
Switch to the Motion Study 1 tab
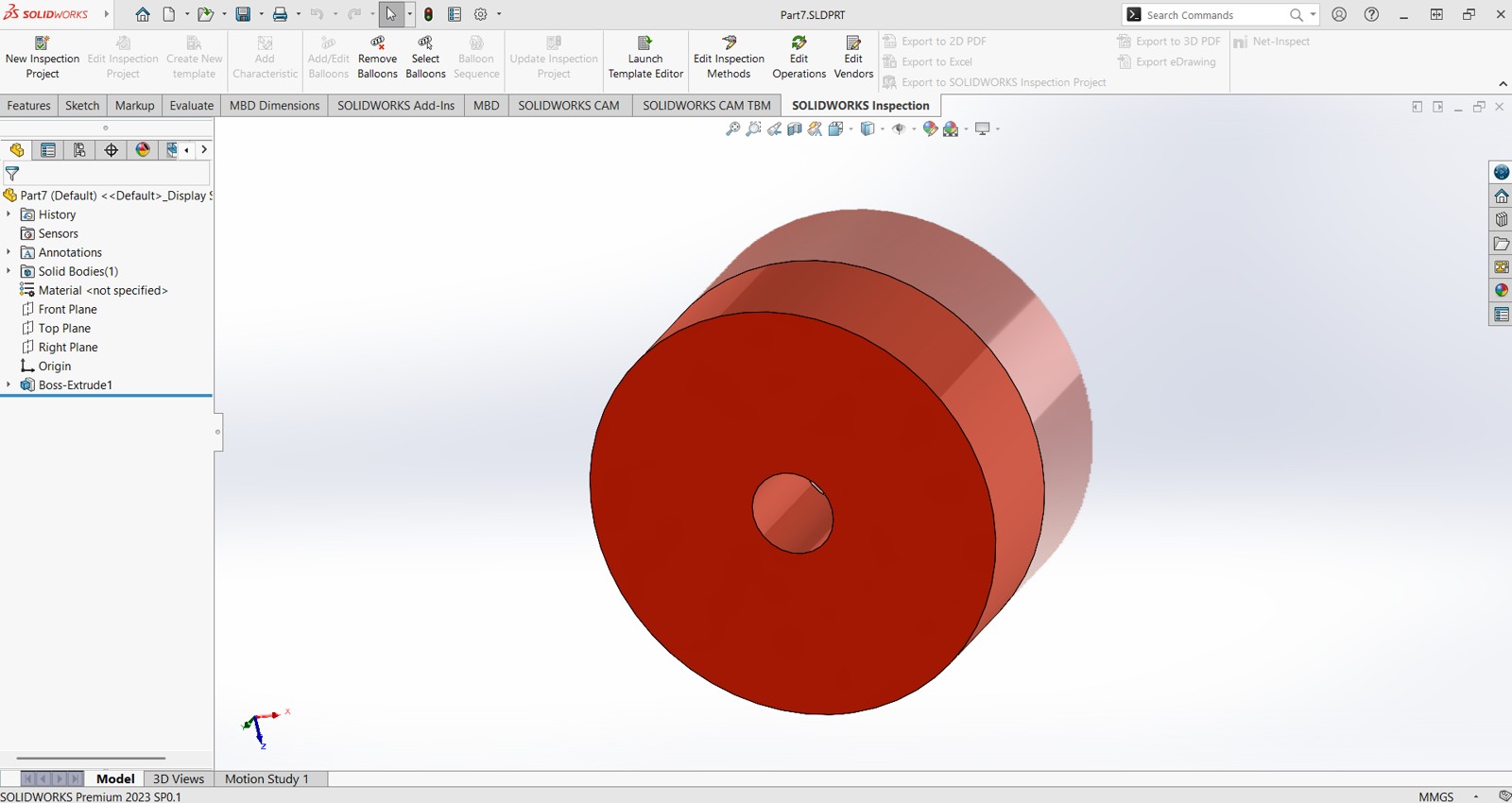266,778
